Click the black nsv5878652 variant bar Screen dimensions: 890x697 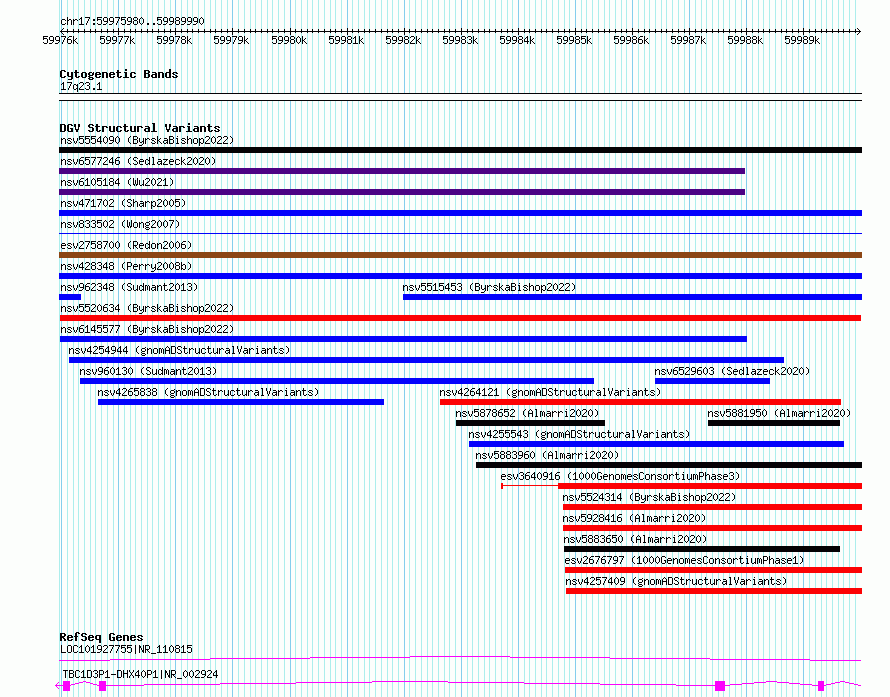pos(530,423)
